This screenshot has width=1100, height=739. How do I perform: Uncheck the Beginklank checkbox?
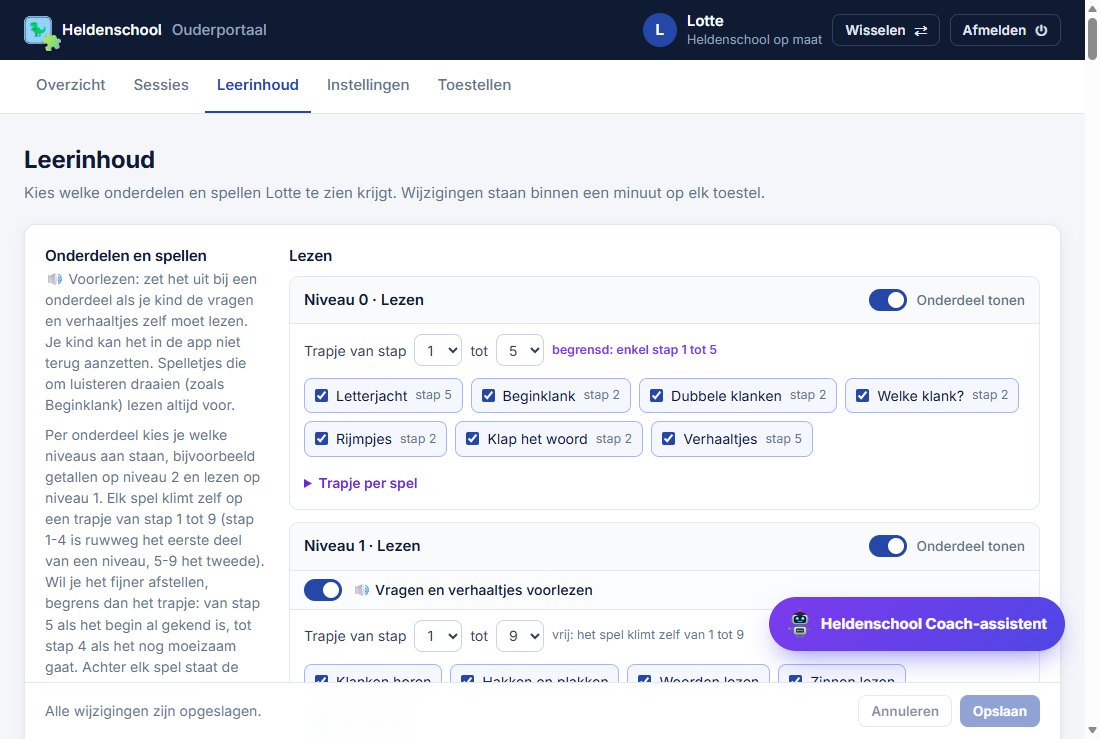pos(488,396)
